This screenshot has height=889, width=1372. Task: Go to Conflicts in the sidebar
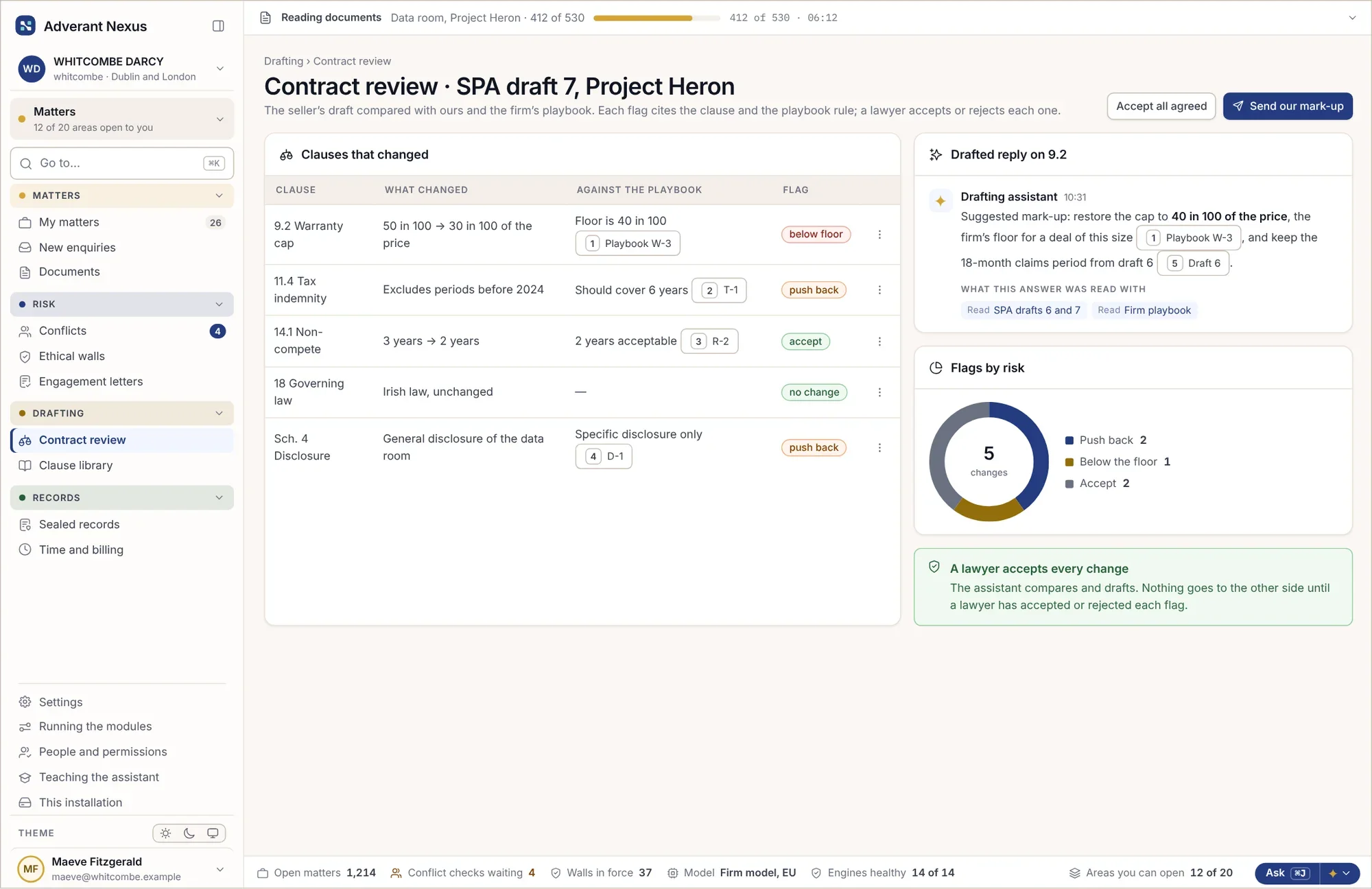point(122,331)
